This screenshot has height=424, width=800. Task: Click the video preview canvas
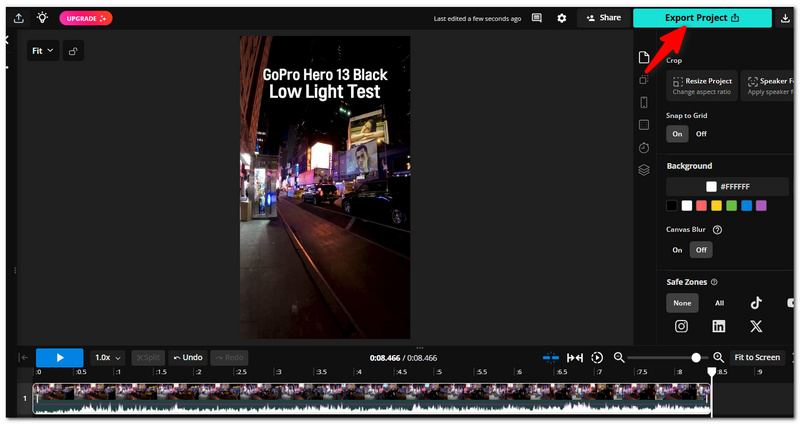point(325,187)
